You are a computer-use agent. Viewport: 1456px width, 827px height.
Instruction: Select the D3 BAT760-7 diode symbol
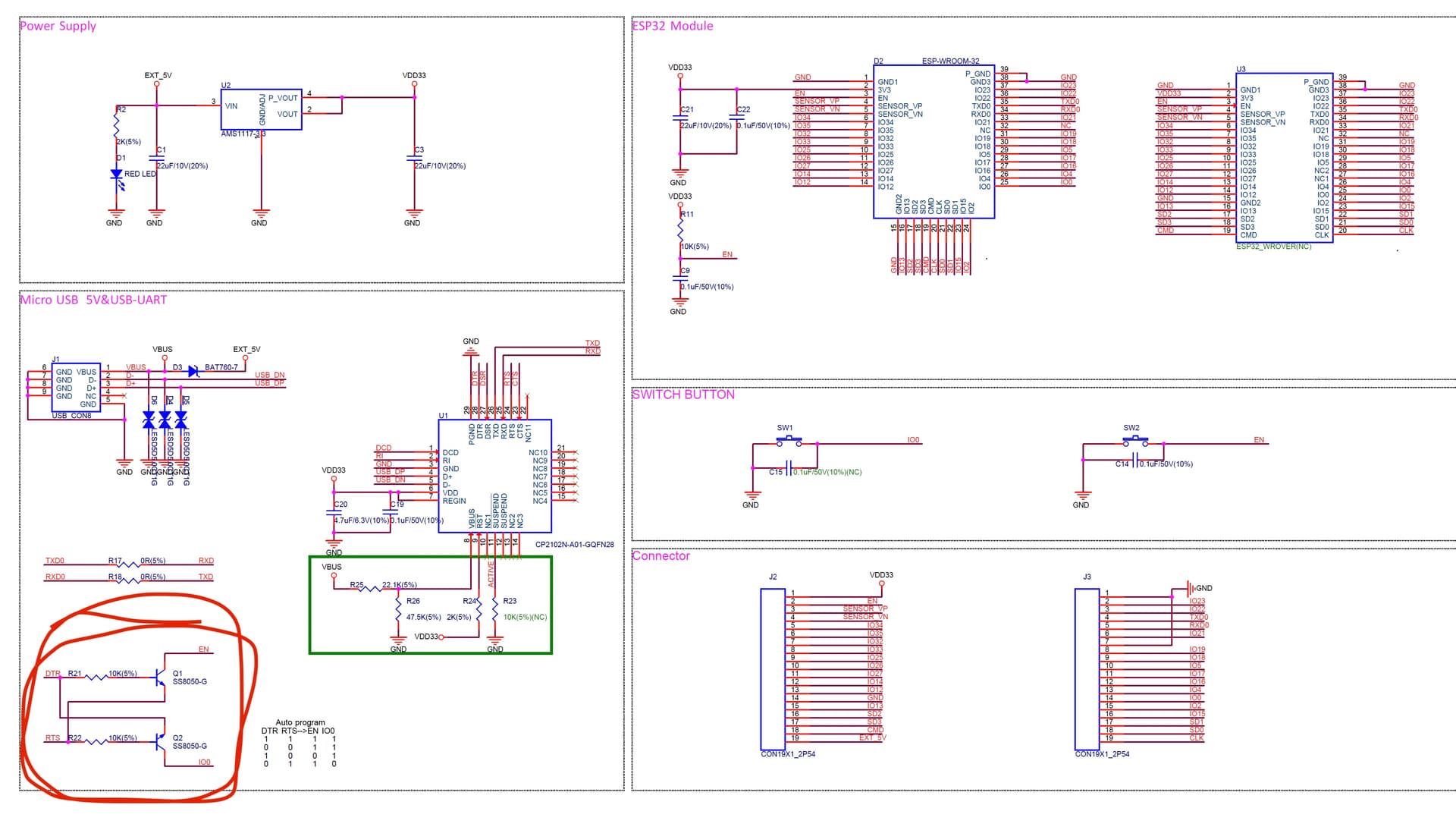[x=193, y=371]
